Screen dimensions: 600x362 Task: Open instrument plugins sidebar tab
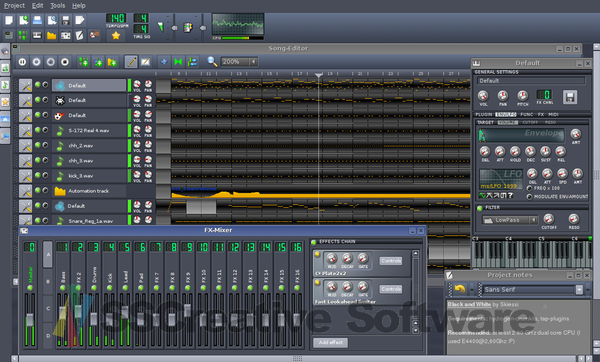click(5, 51)
